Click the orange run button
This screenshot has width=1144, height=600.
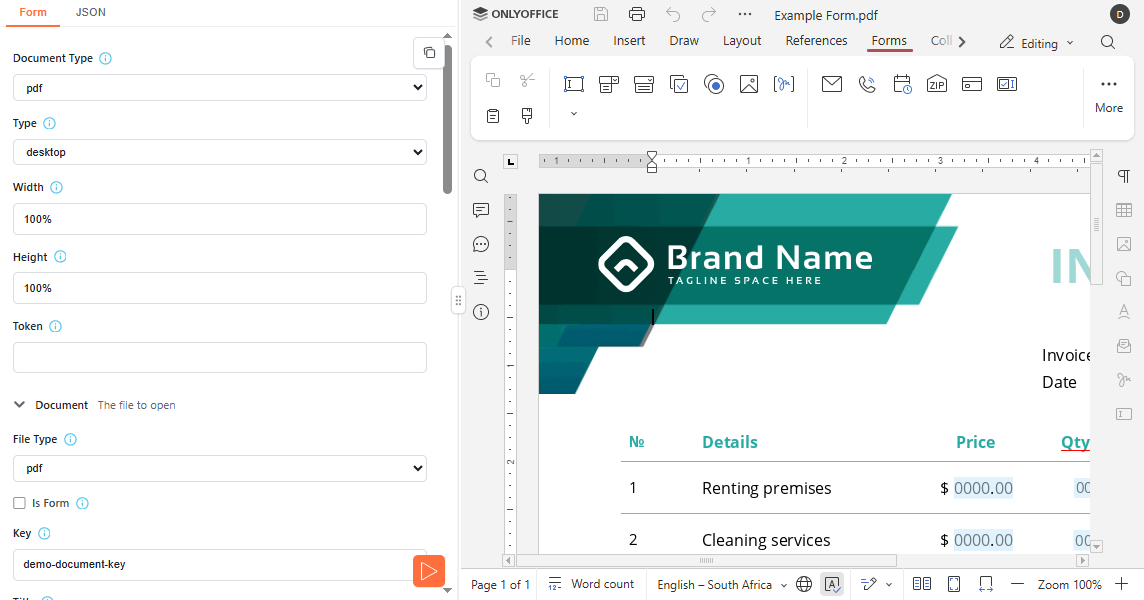pyautogui.click(x=429, y=571)
